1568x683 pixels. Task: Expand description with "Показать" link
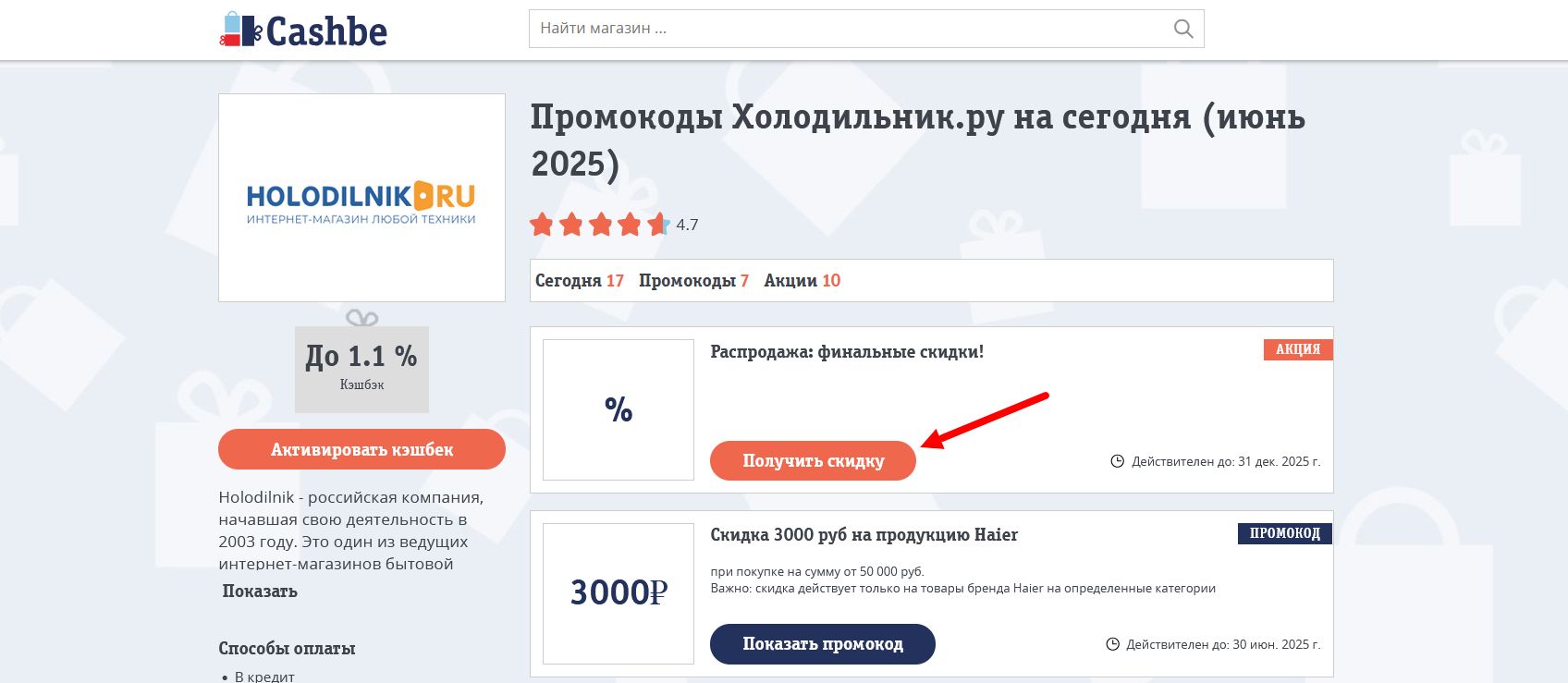(x=260, y=591)
